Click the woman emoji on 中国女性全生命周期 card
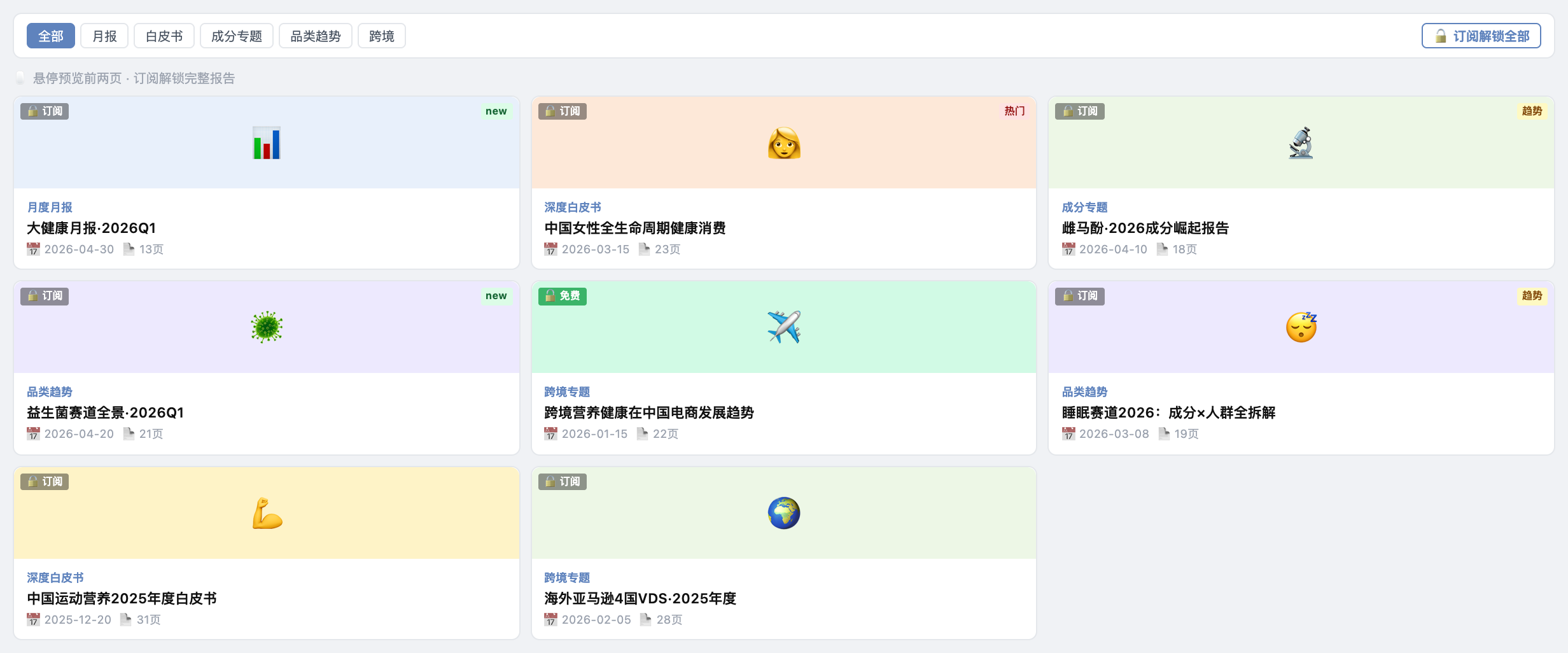The height and width of the screenshot is (653, 1568). 784,143
